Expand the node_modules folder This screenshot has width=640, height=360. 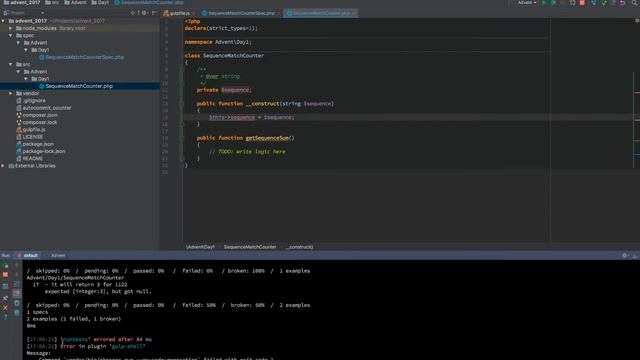tap(11, 28)
